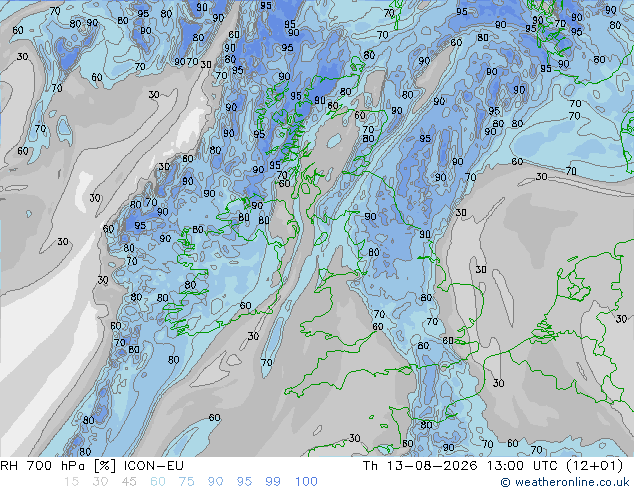Screen dimensions: 634x490
Task: Select the legend value 100
Action: coord(306,482)
